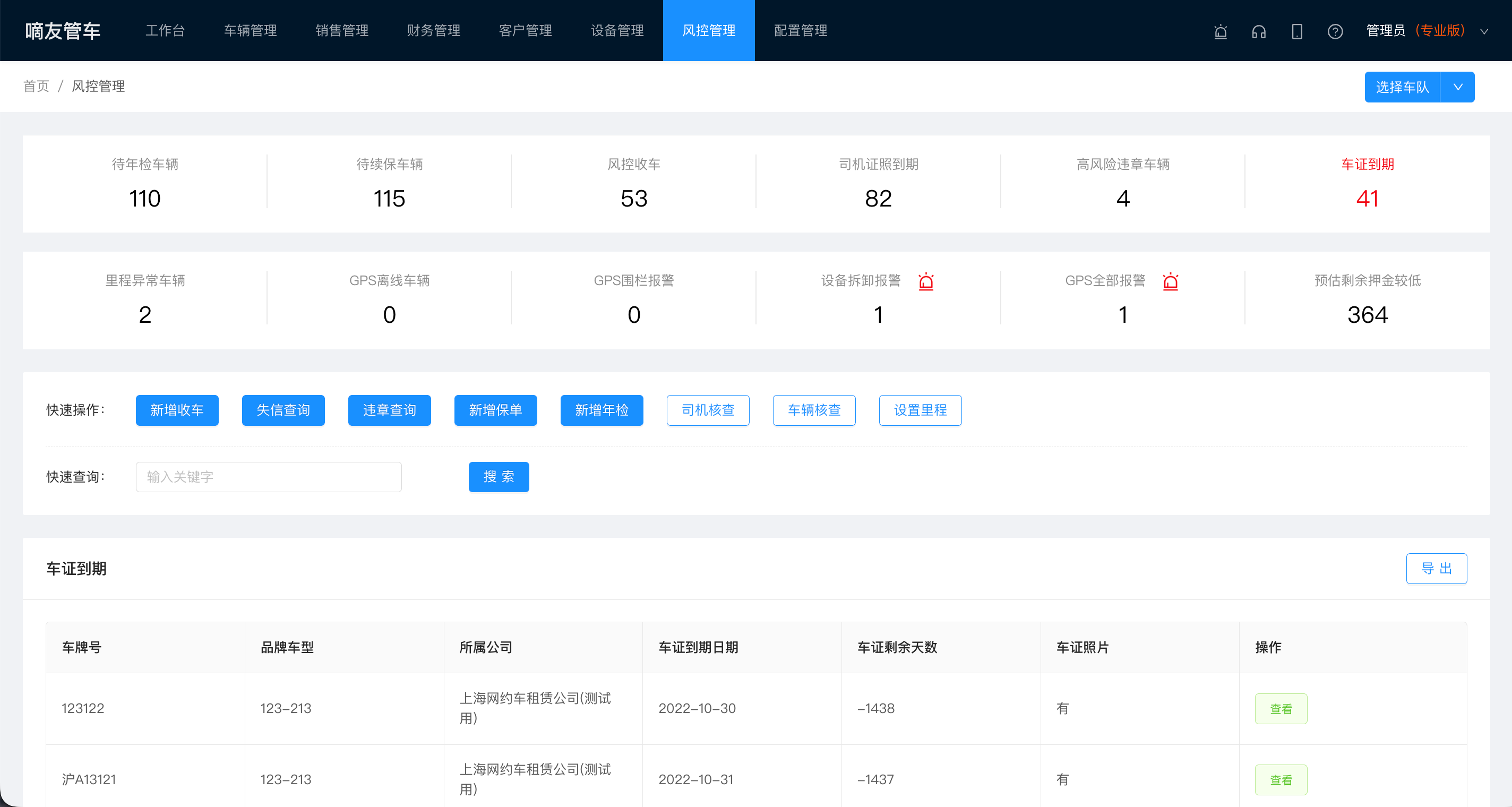Click 设置里程 outlined button
Viewport: 1512px width, 807px height.
tap(921, 410)
